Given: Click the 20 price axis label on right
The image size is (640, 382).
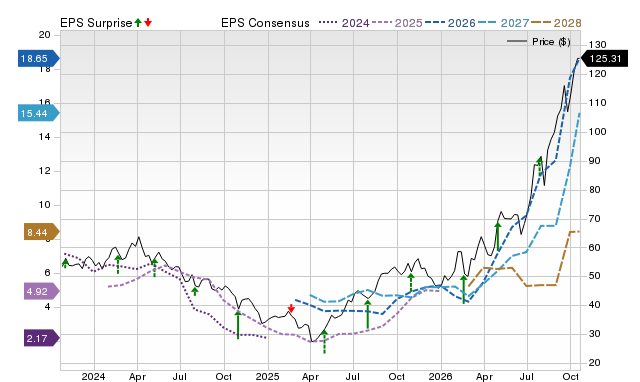Looking at the screenshot, I should pyautogui.click(x=594, y=363).
